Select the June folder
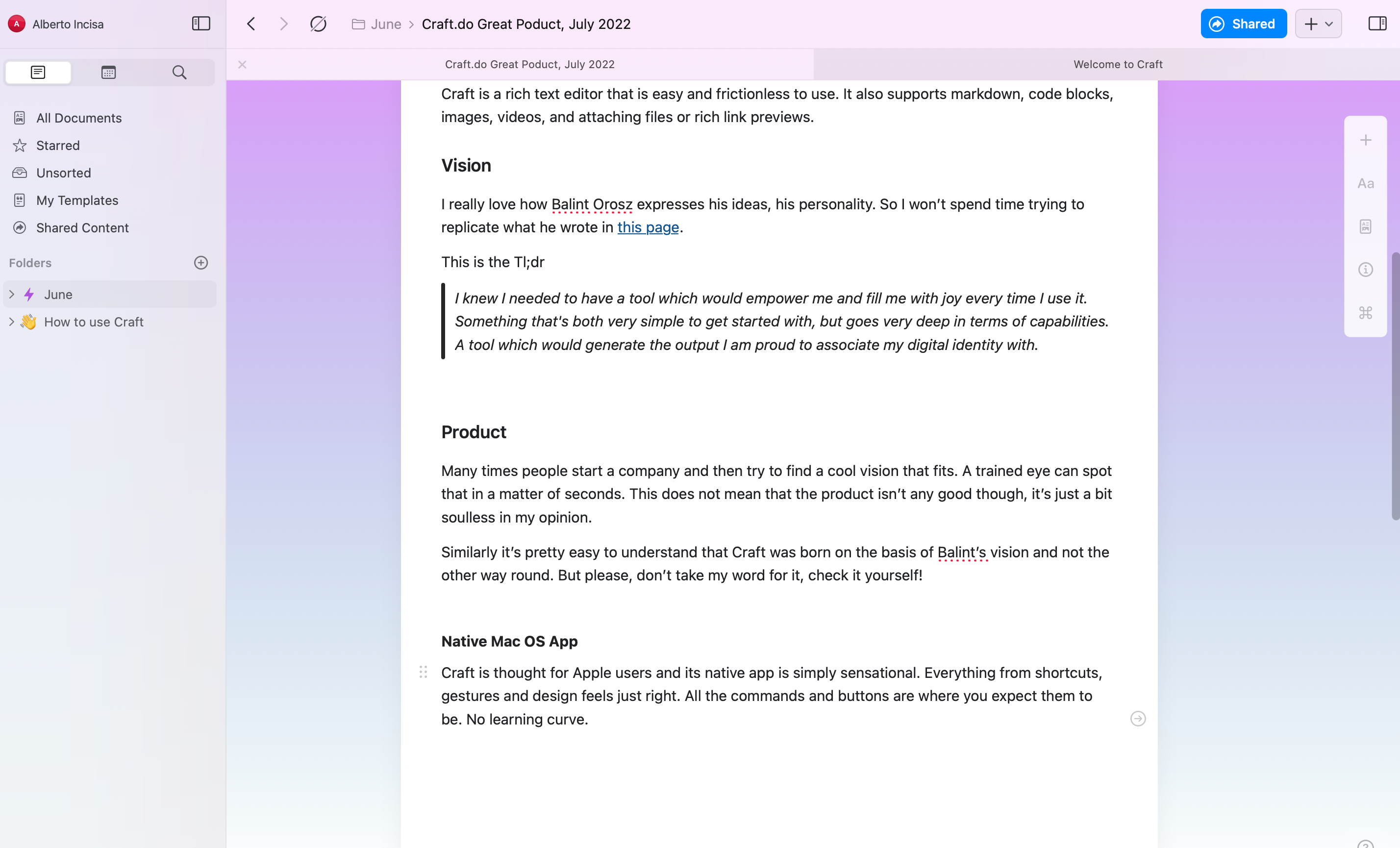Image resolution: width=1400 pixels, height=848 pixels. [110, 294]
